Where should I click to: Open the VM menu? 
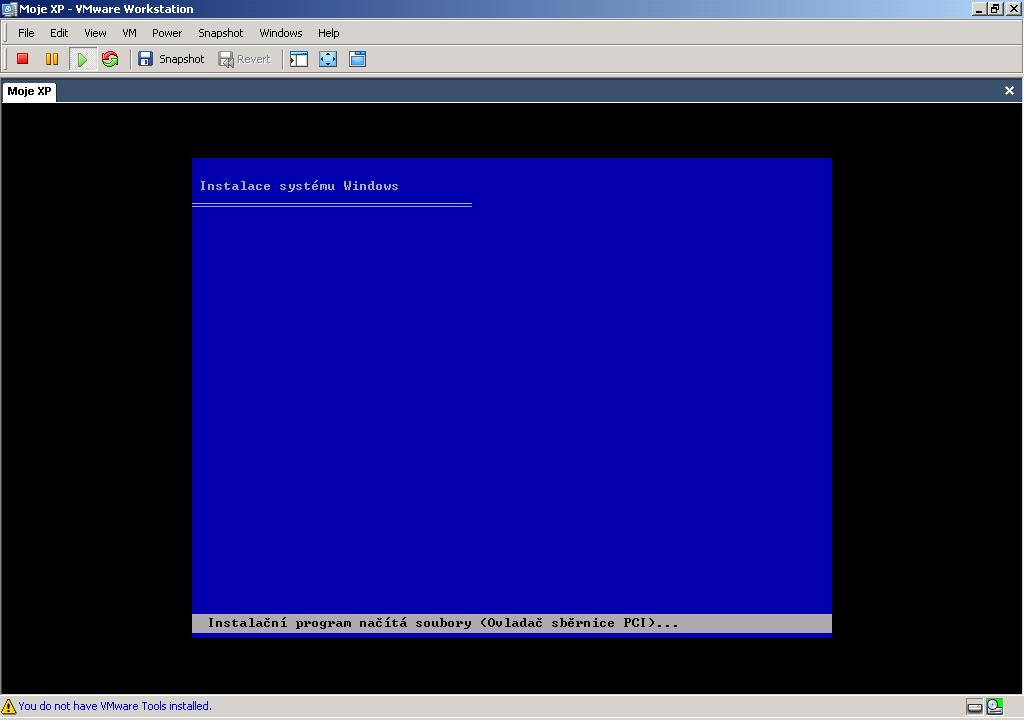point(129,33)
